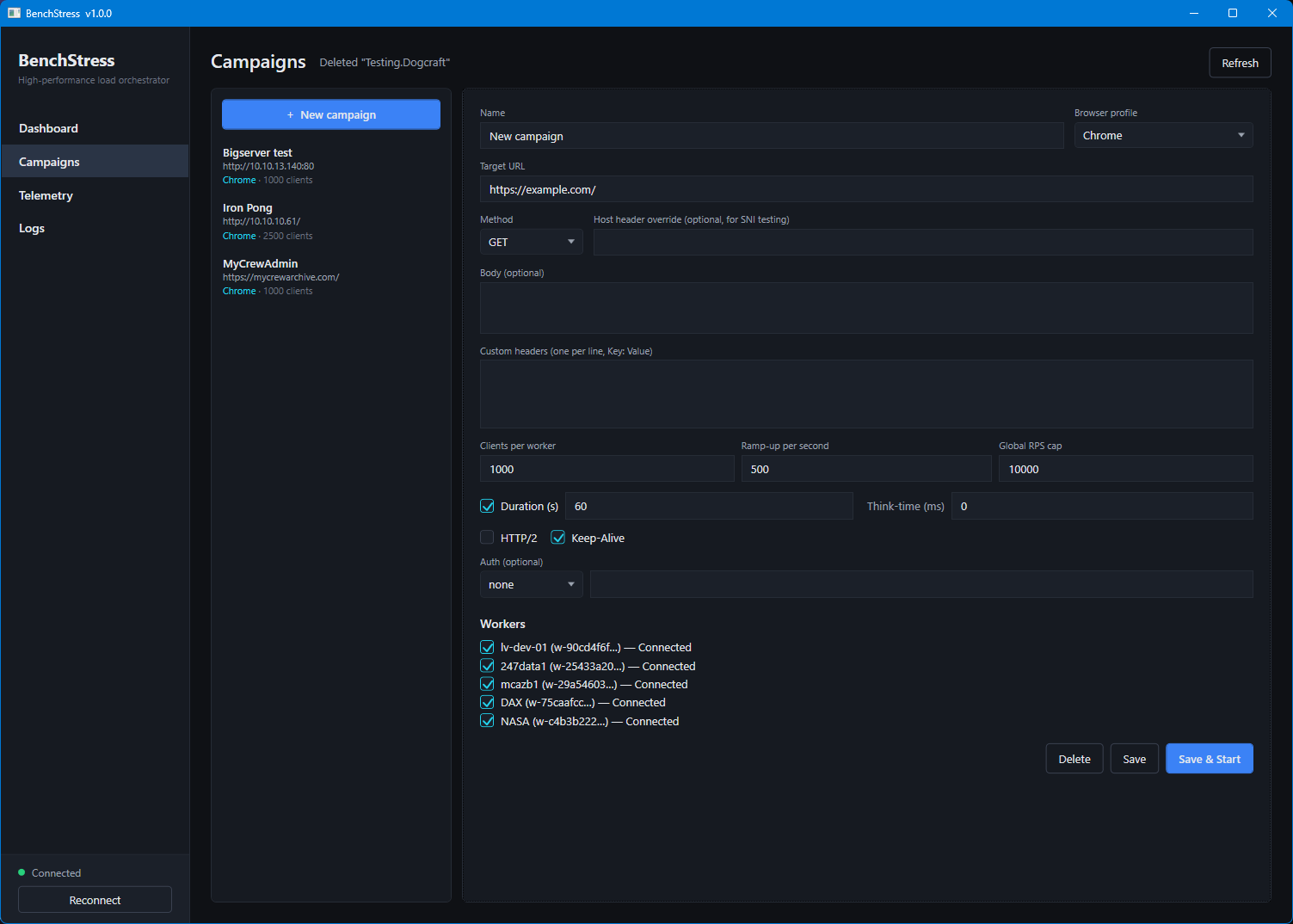Select Campaigns in sidebar
The height and width of the screenshot is (924, 1293).
[x=95, y=162]
